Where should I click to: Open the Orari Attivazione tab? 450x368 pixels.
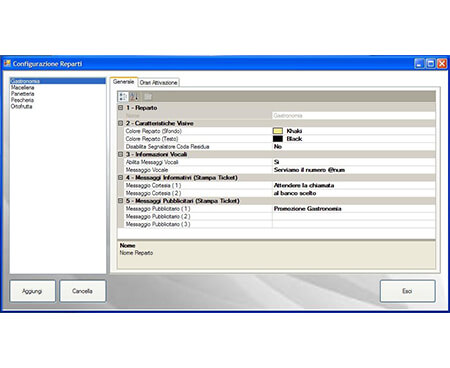pos(158,82)
